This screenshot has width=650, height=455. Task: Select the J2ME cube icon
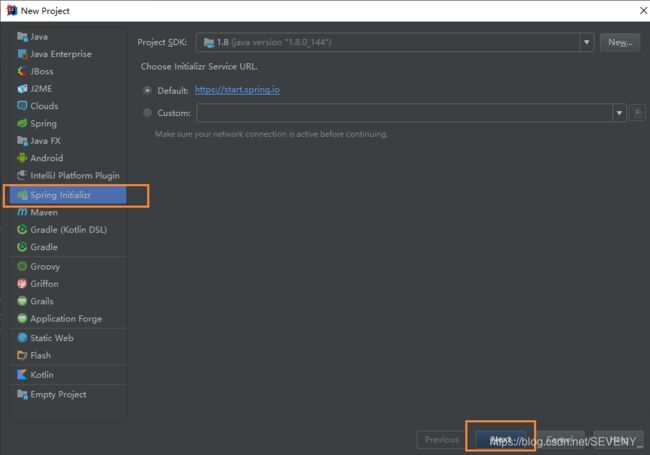(x=22, y=89)
